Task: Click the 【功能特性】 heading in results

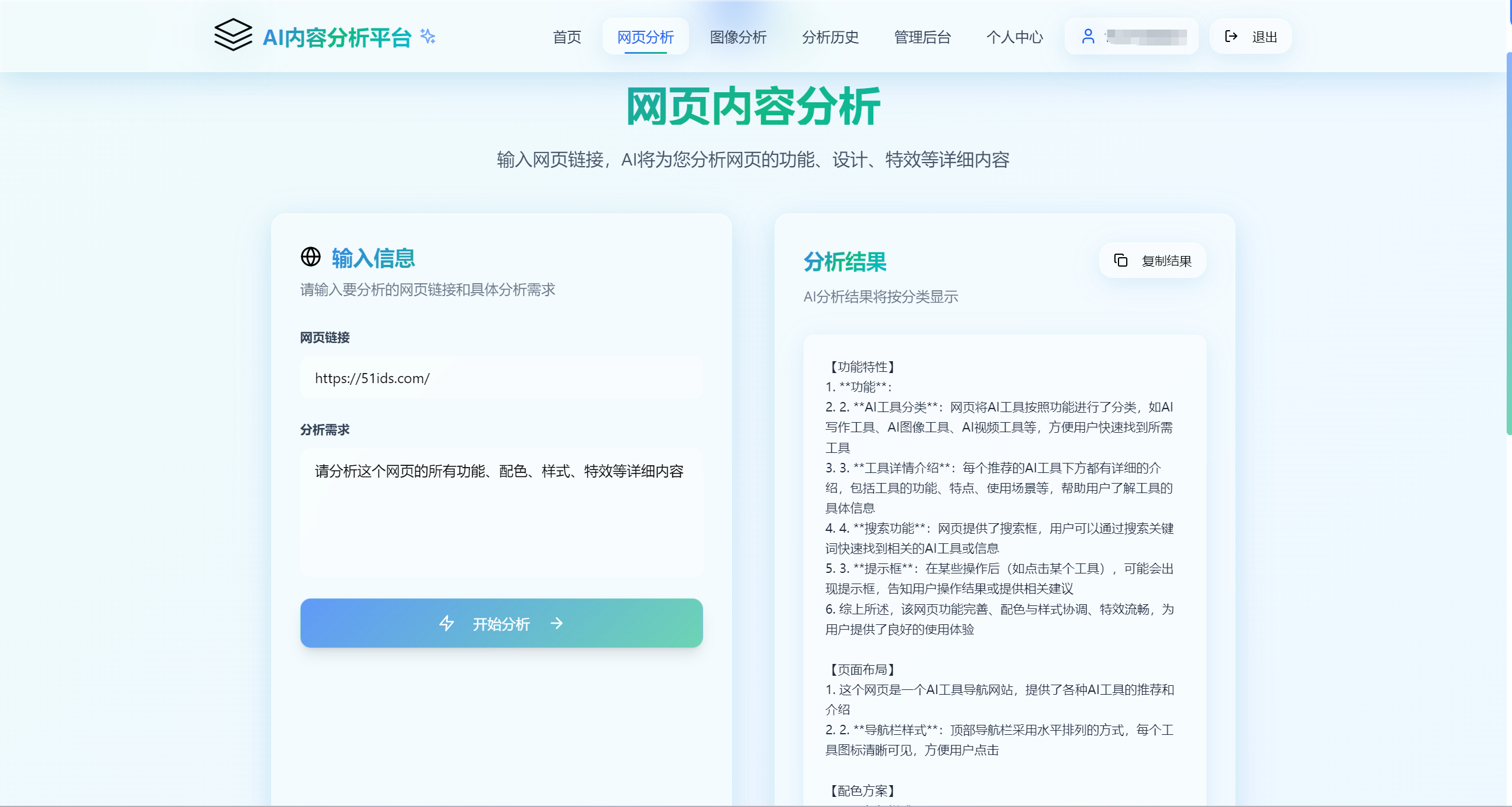Action: click(862, 367)
